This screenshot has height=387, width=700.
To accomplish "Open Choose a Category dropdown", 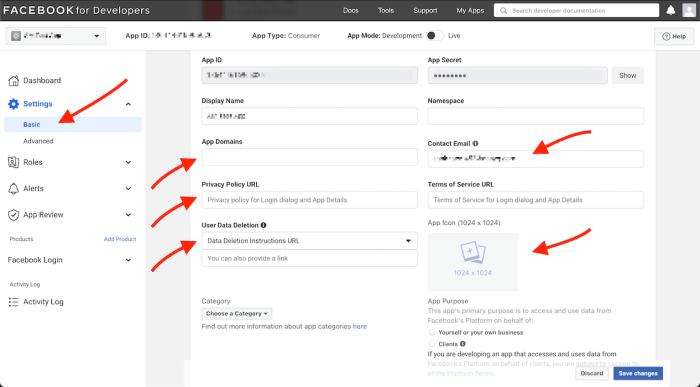I will coord(237,313).
